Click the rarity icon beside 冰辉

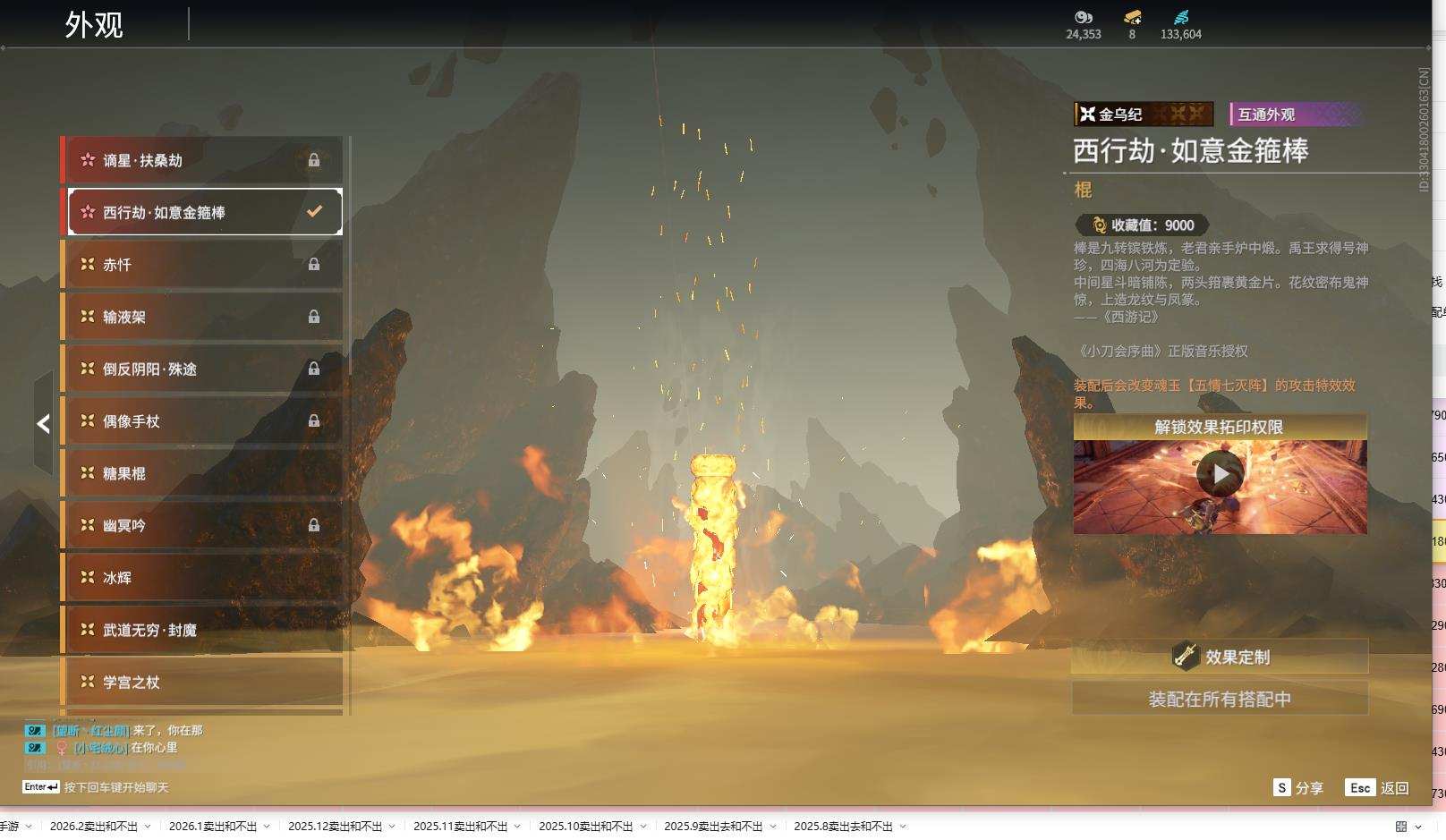[88, 577]
